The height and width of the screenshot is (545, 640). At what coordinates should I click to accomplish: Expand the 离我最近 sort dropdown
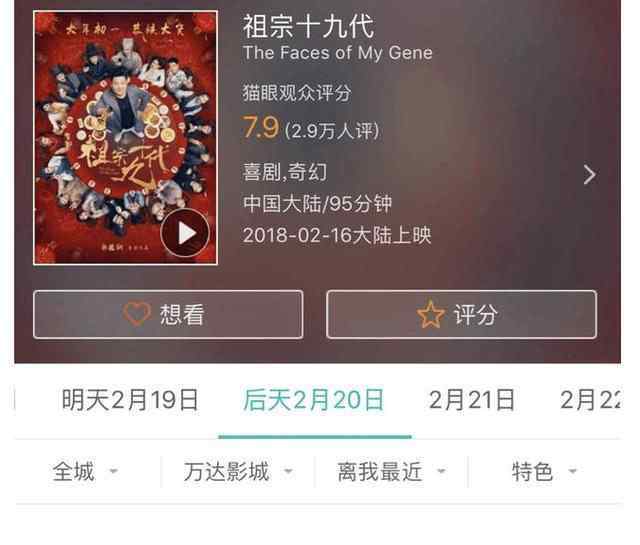(391, 472)
